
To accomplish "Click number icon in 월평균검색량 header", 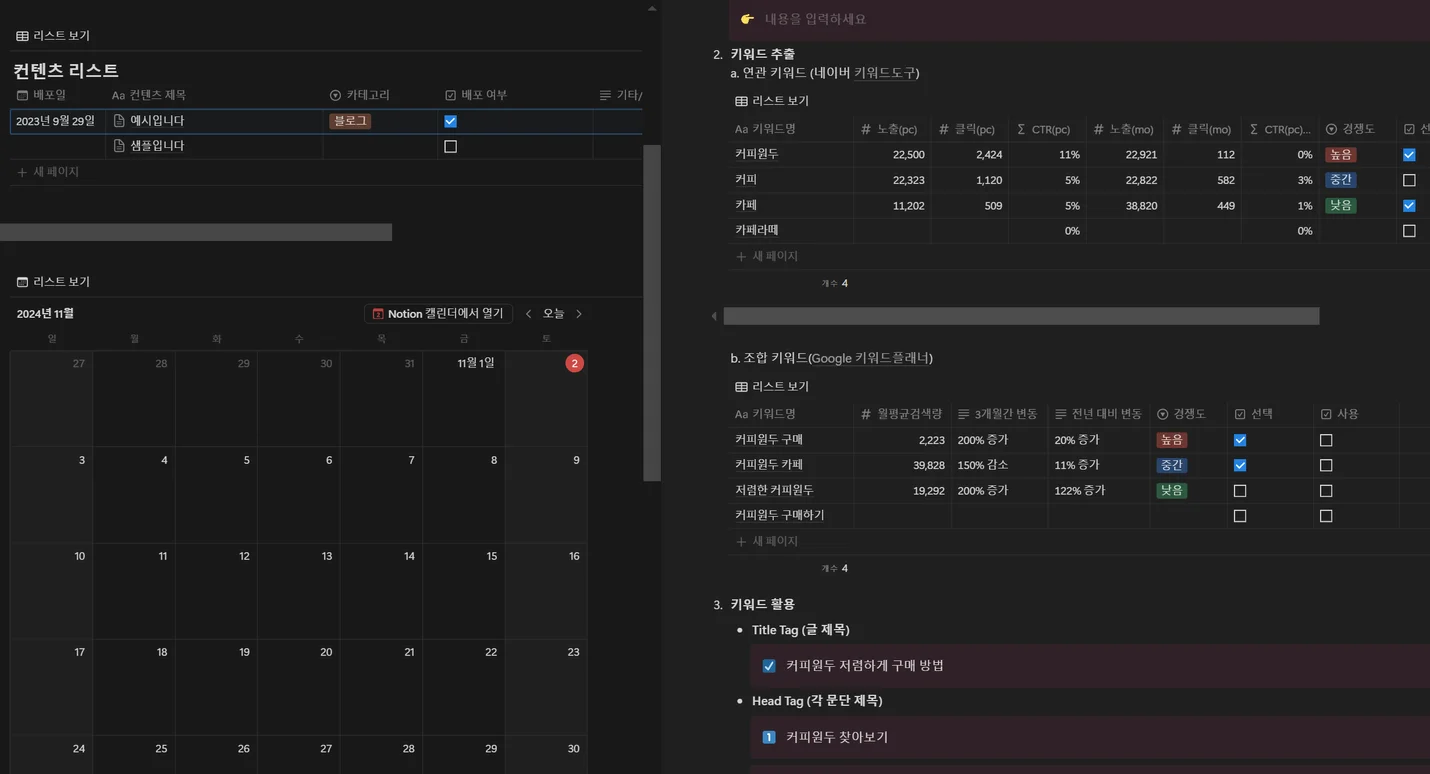I will pos(866,414).
